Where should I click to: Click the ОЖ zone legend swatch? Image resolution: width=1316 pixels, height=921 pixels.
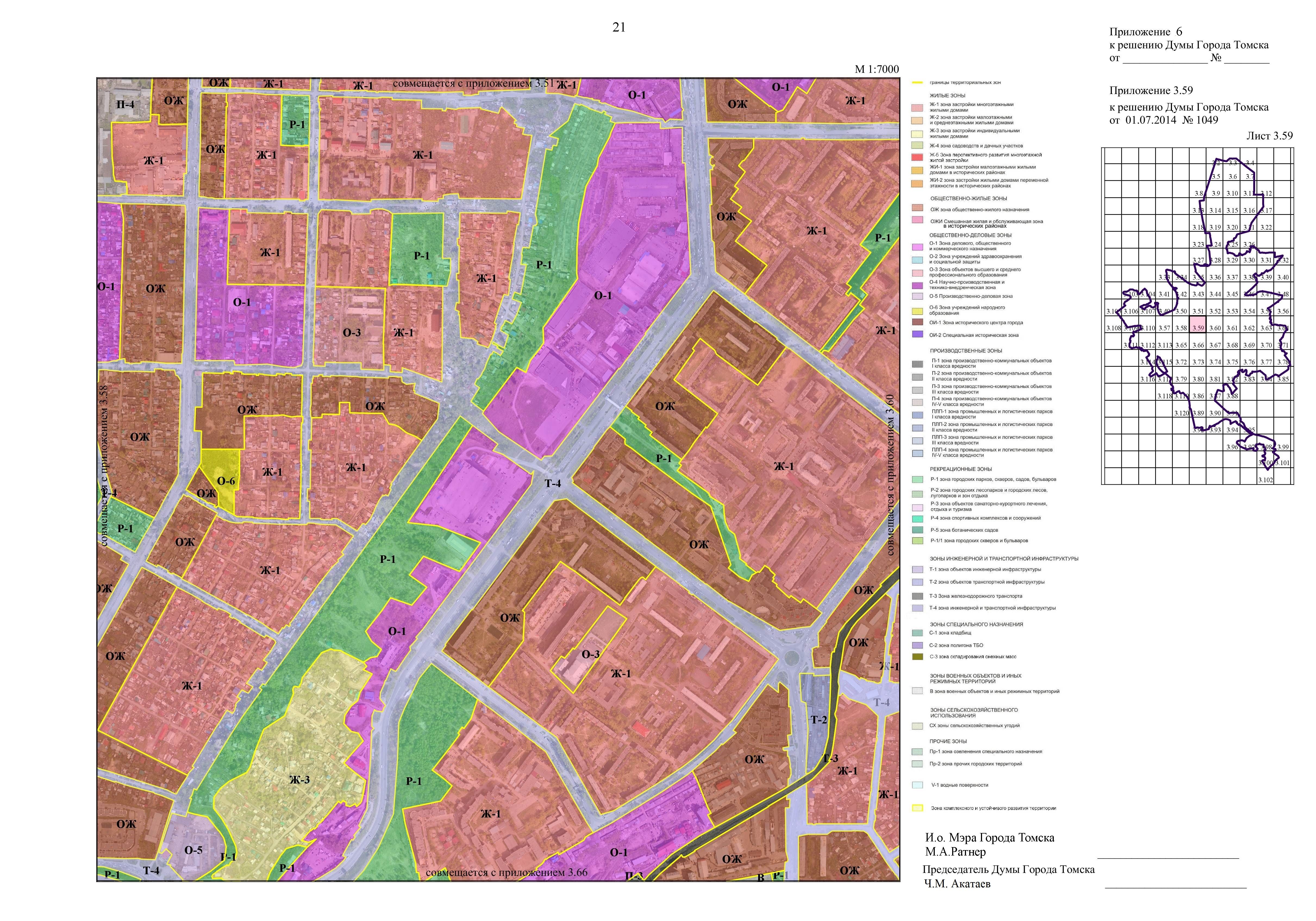[x=917, y=208]
